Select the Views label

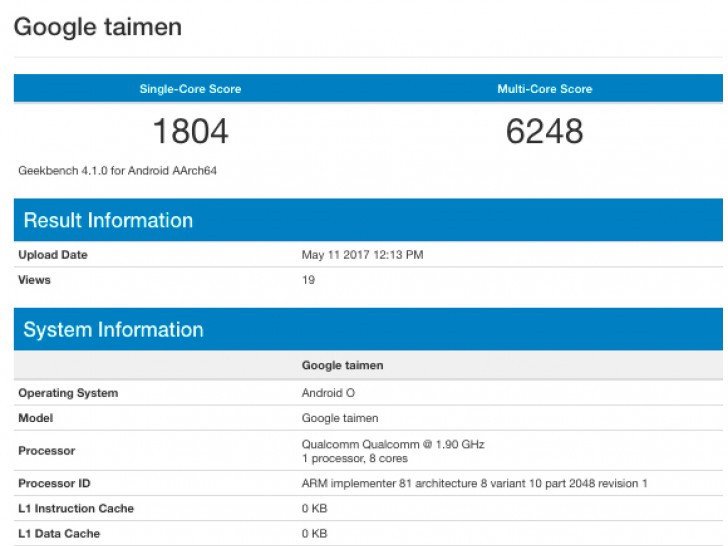click(34, 280)
